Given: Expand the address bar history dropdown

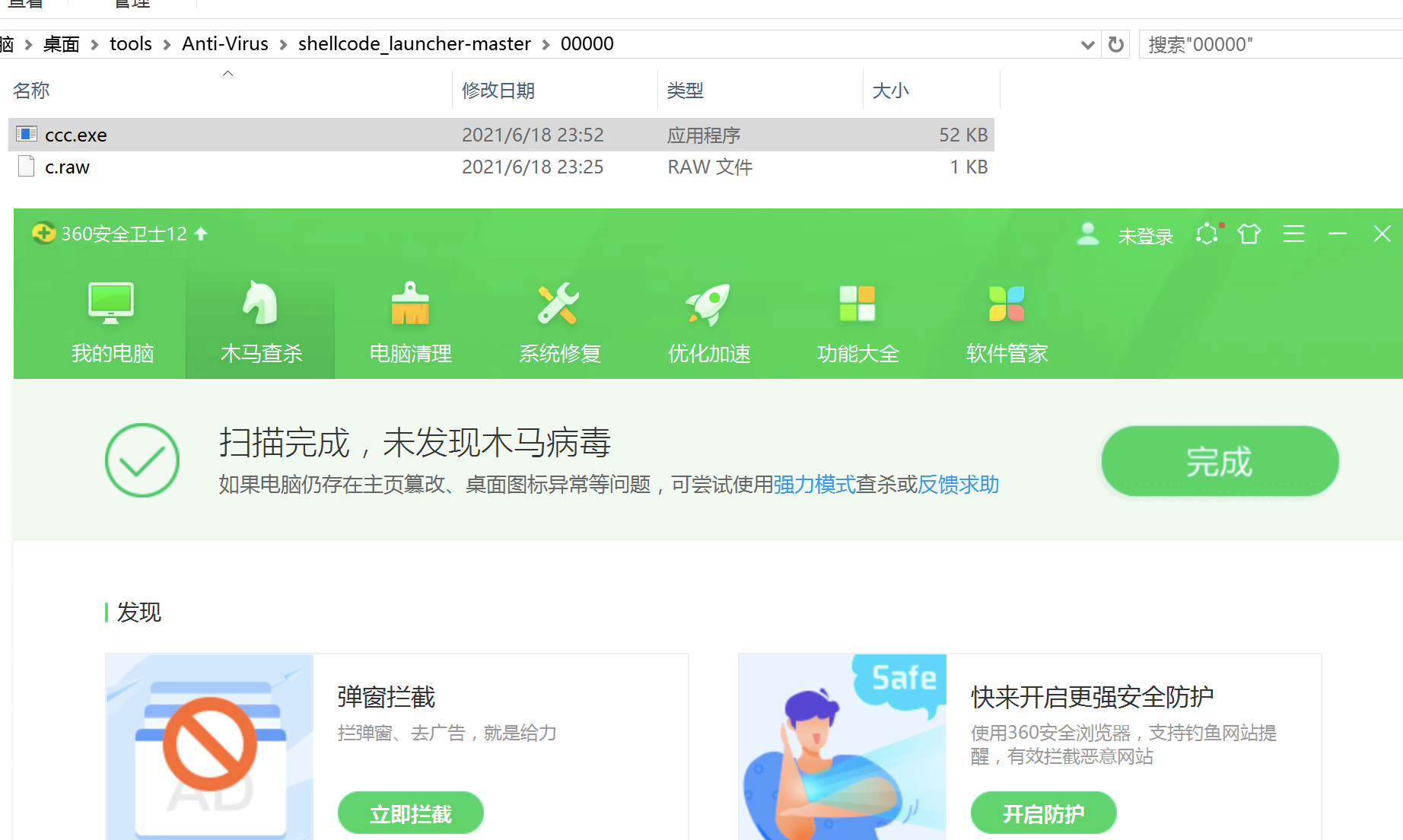Looking at the screenshot, I should [x=1088, y=45].
